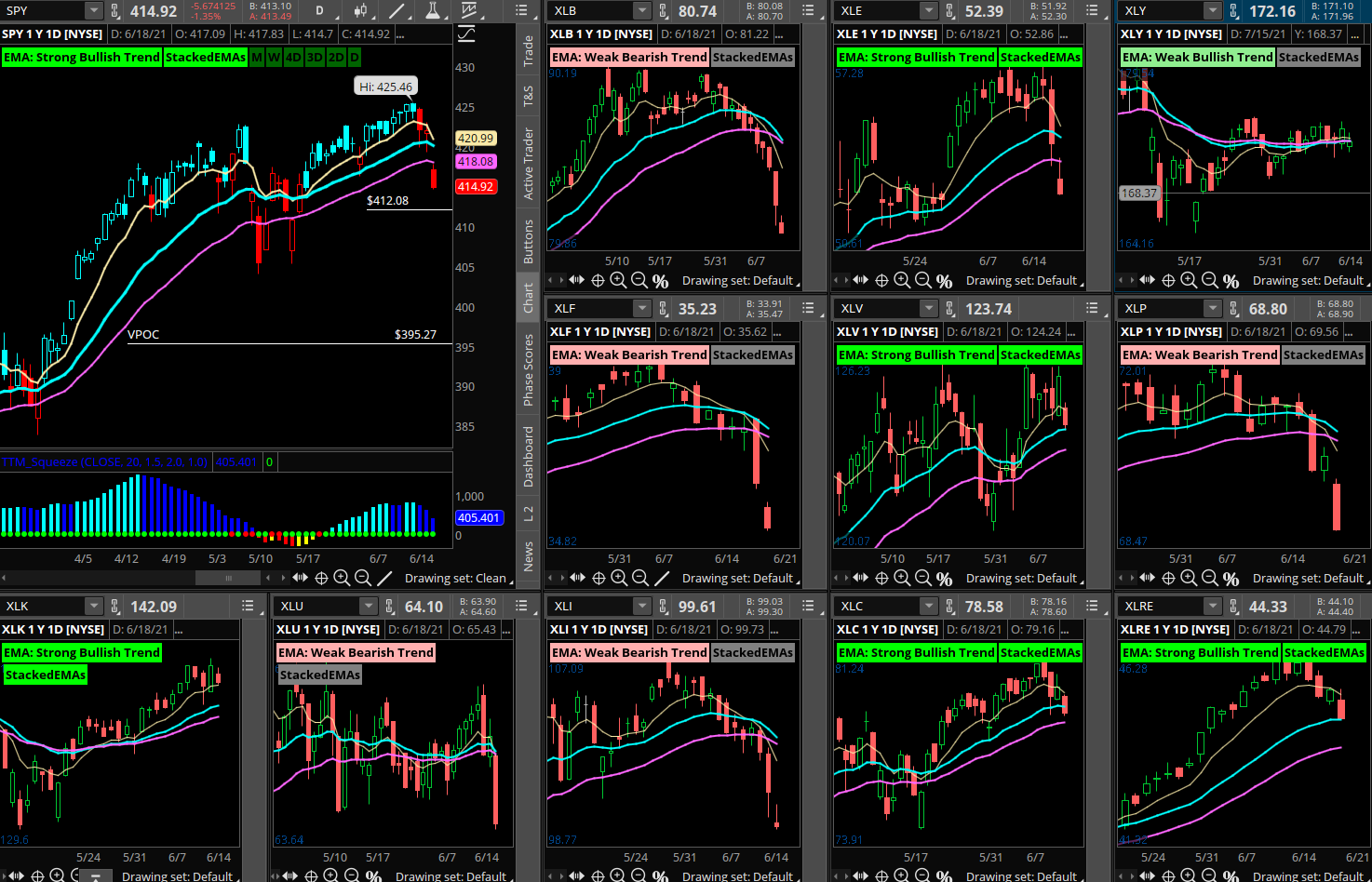The image size is (1372, 882).
Task: Toggle the 2D timeframe label on SPY chart
Action: coord(336,57)
